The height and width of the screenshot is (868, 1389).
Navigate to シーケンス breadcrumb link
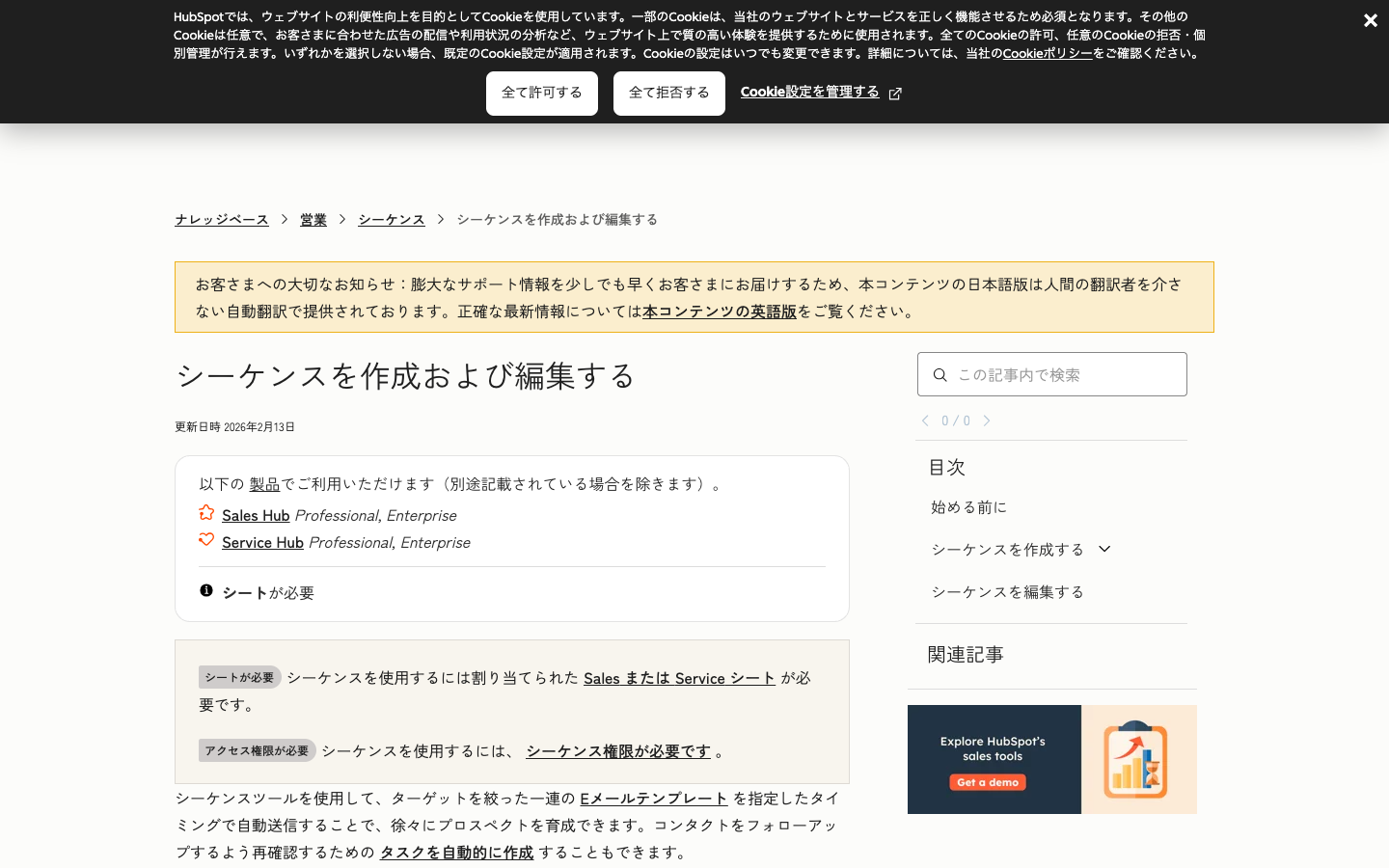click(392, 220)
